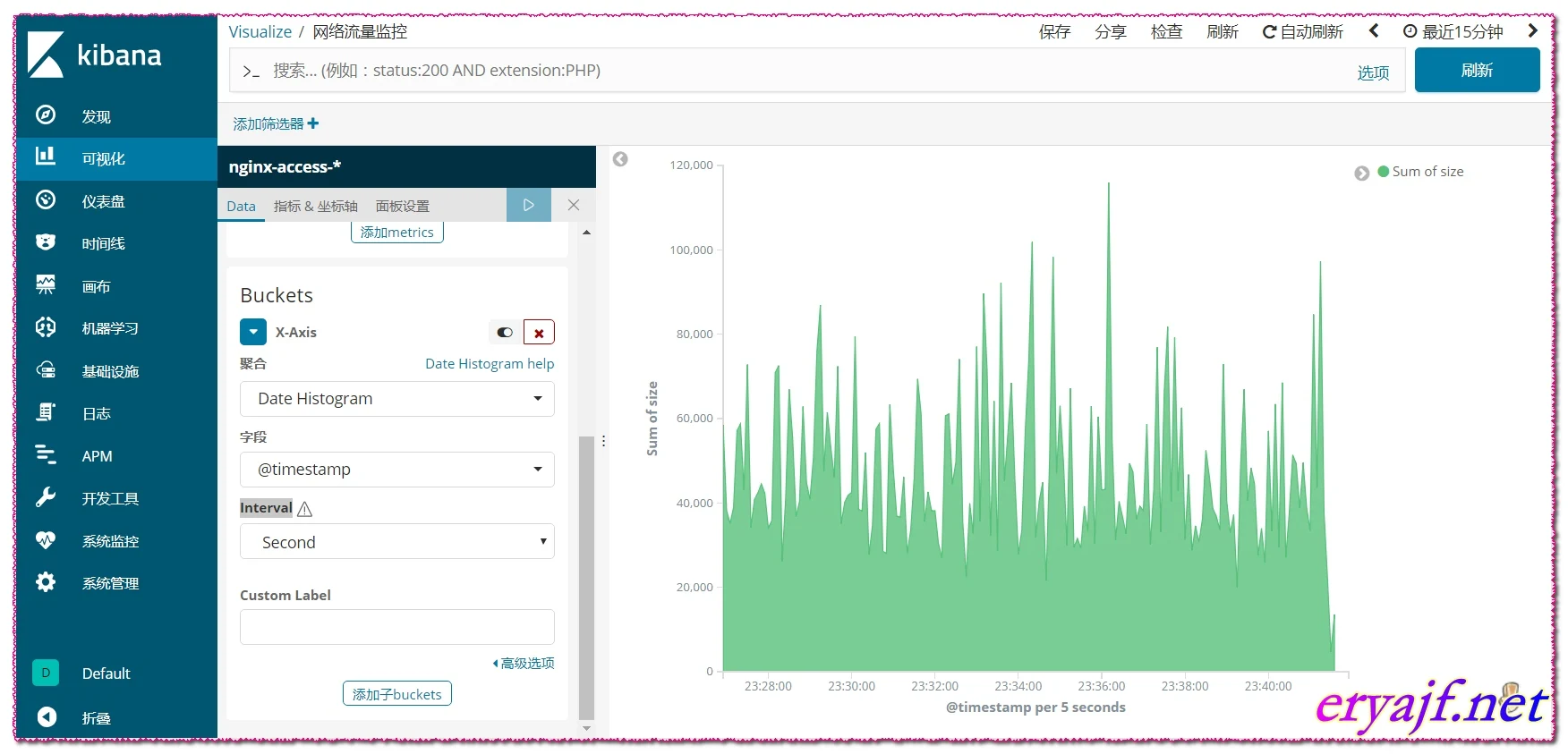Open the Canvas (画布) icon
Viewport: 1568px width, 754px height.
(46, 285)
